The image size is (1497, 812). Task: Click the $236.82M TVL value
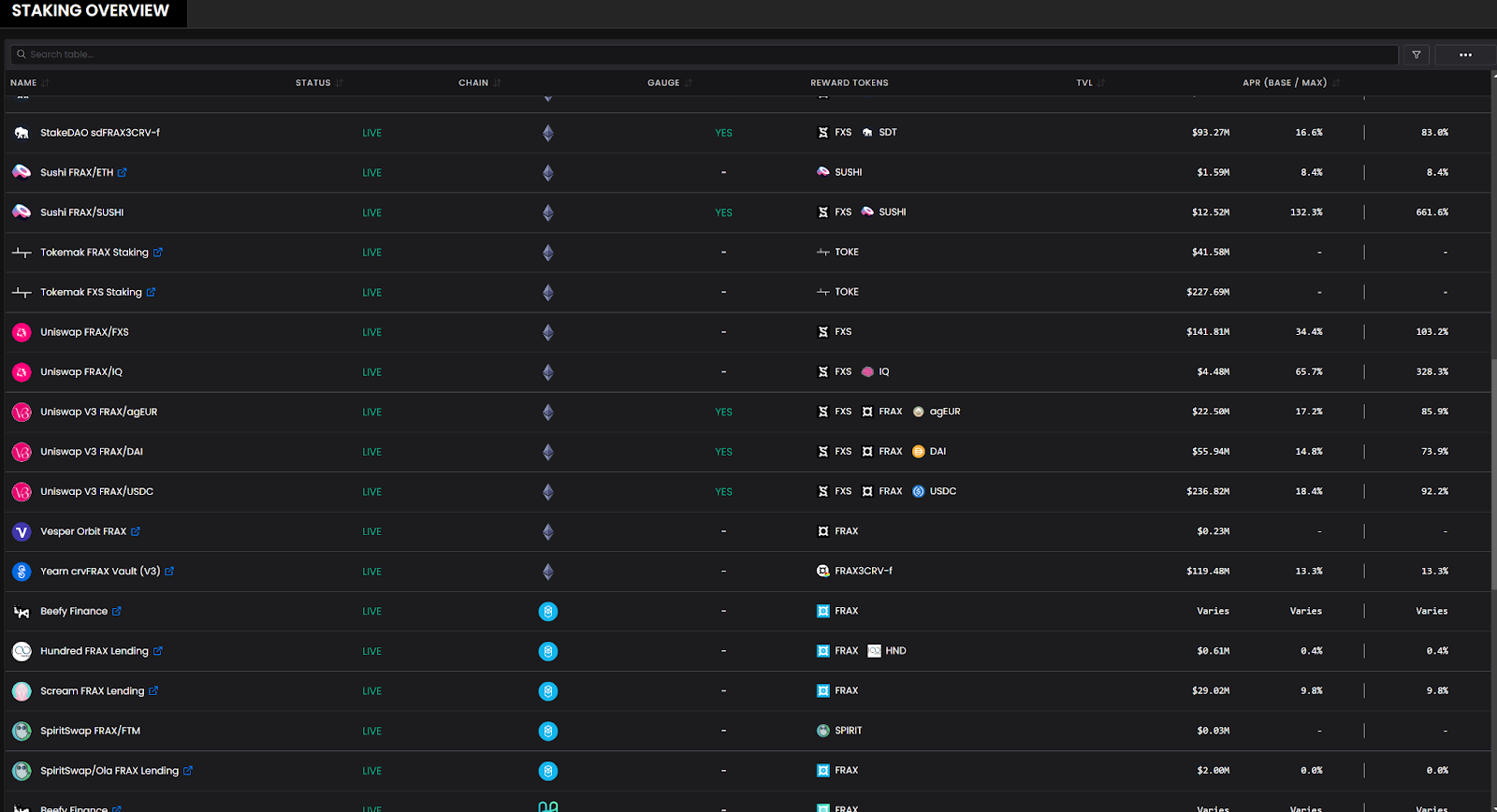point(1208,491)
